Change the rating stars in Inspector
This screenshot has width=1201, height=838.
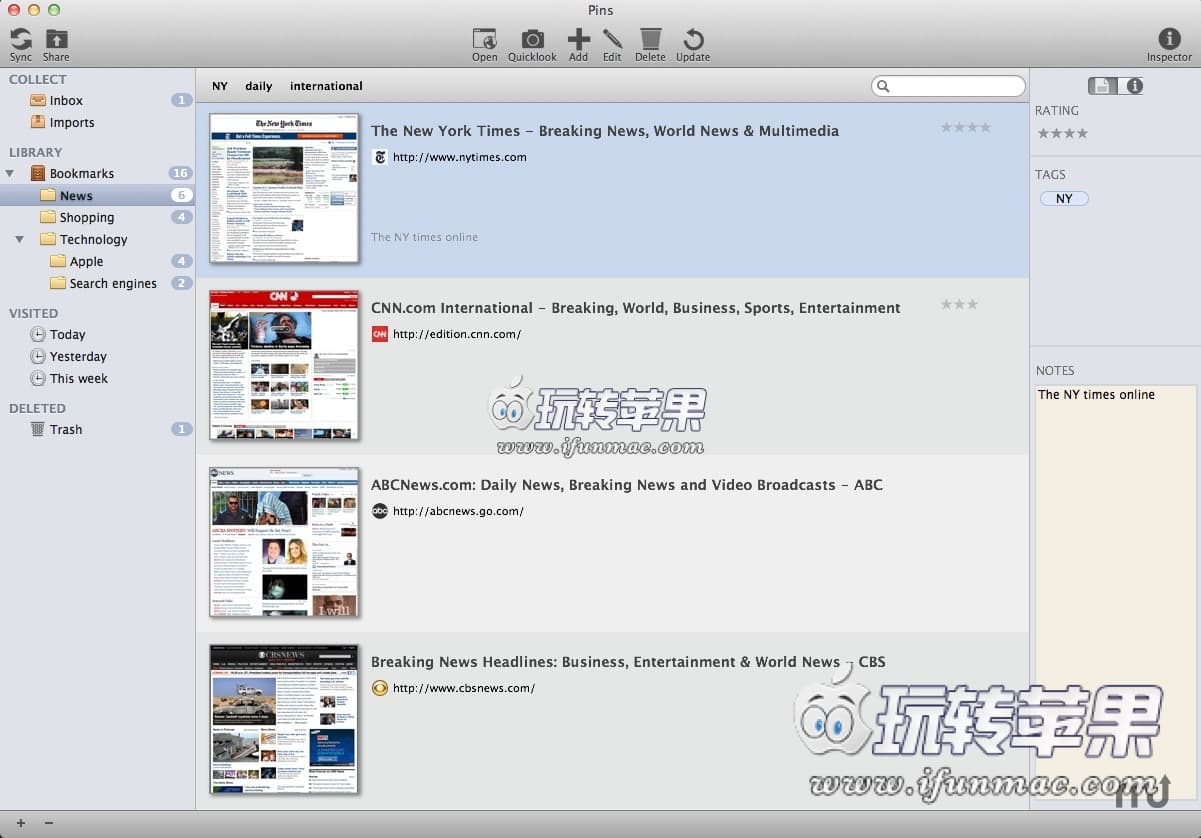point(1062,133)
